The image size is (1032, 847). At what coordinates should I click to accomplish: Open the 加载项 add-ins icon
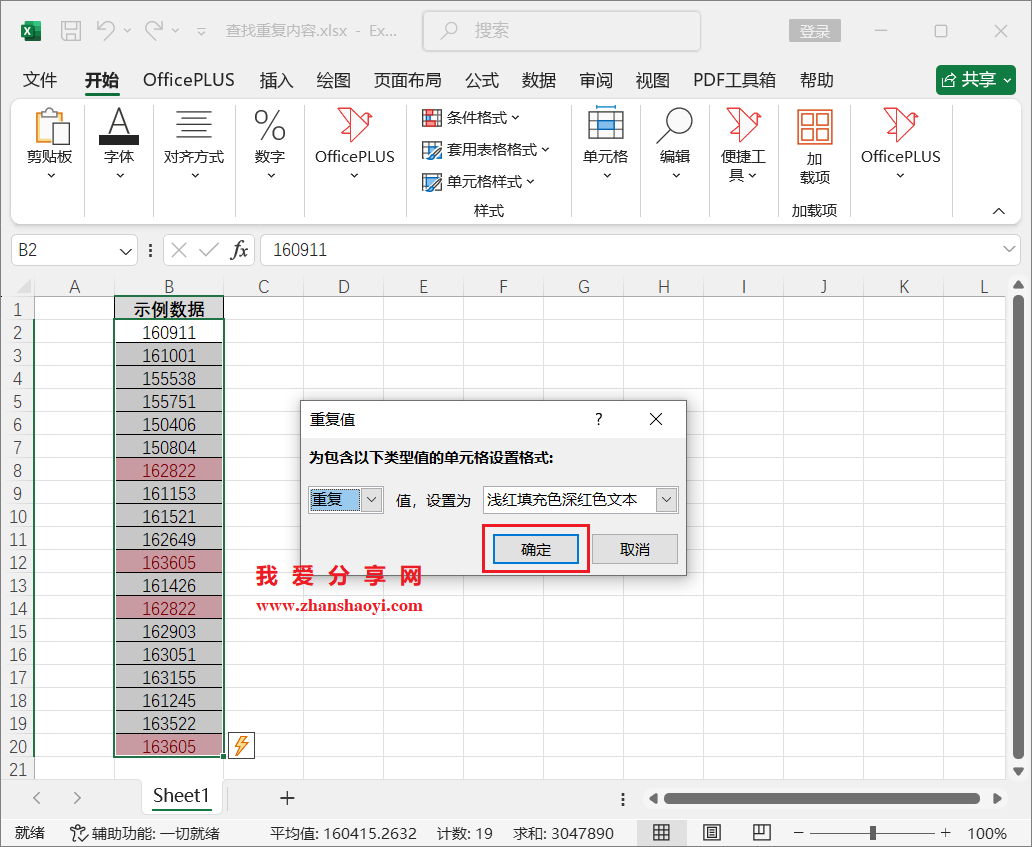coord(814,128)
